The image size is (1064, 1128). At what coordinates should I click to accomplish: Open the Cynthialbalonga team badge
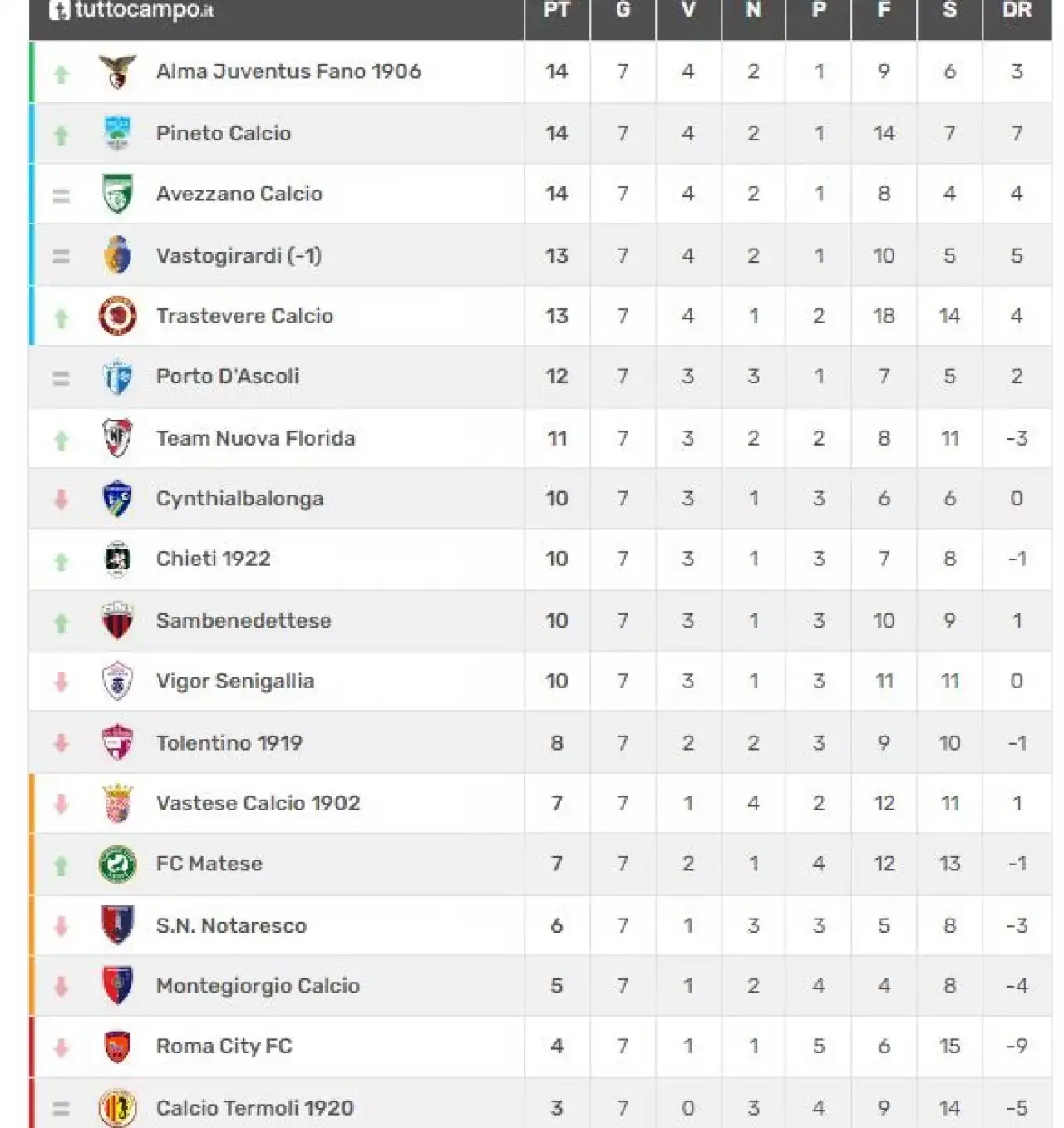[x=117, y=499]
